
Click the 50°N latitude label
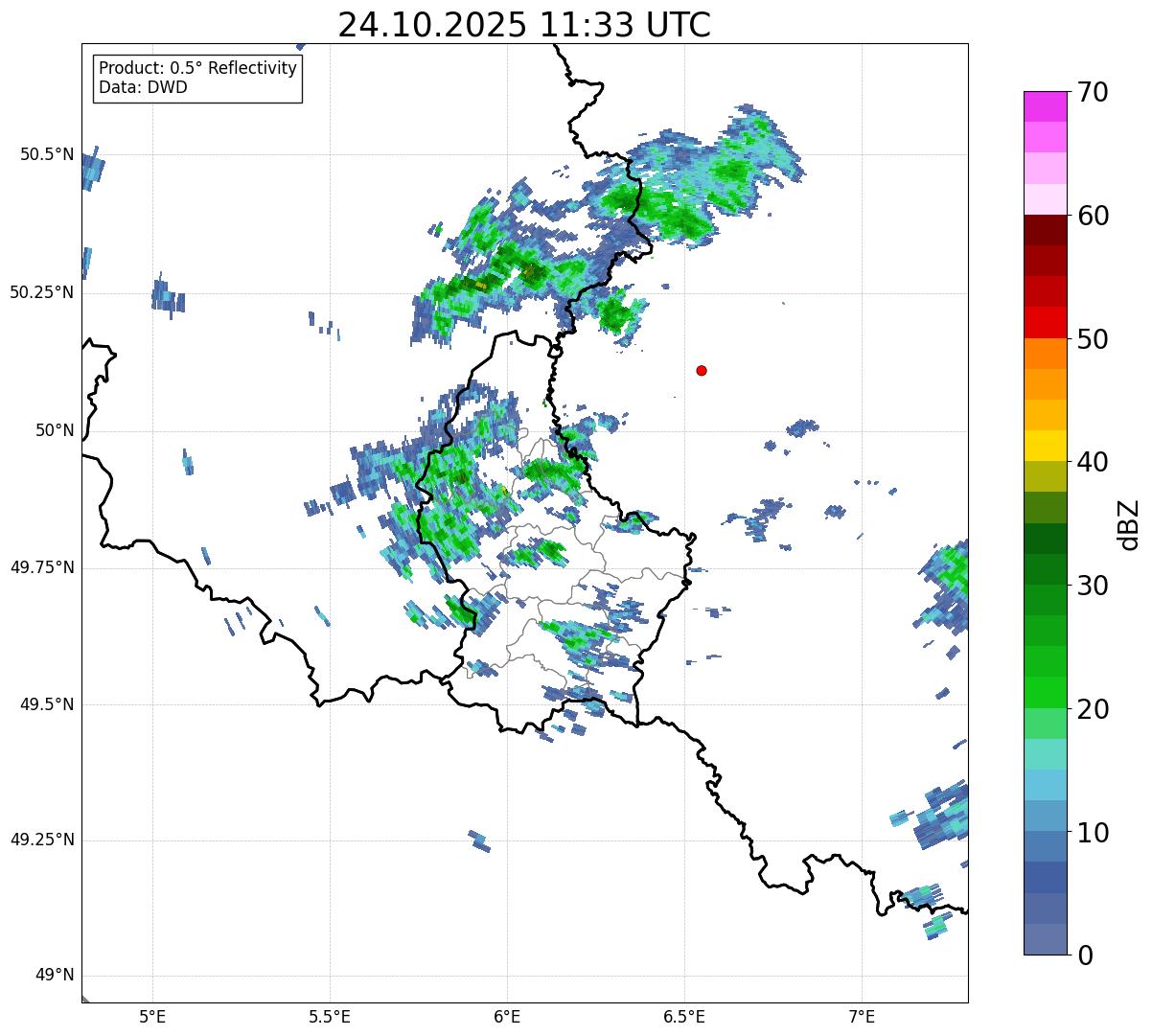55,430
